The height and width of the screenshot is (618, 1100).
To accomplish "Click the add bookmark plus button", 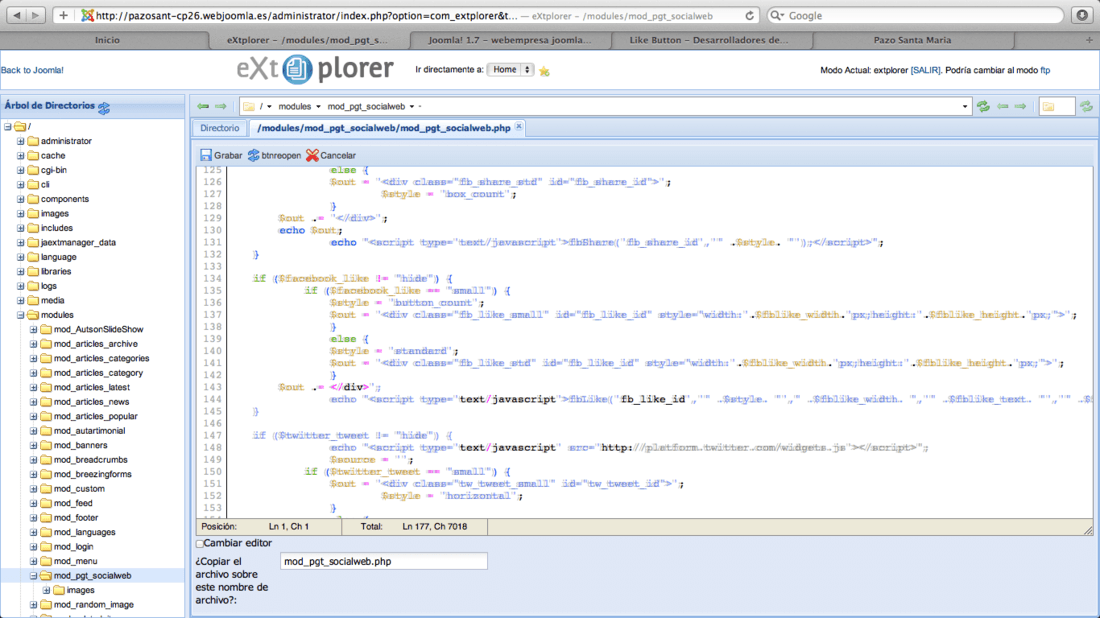I will pyautogui.click(x=63, y=15).
